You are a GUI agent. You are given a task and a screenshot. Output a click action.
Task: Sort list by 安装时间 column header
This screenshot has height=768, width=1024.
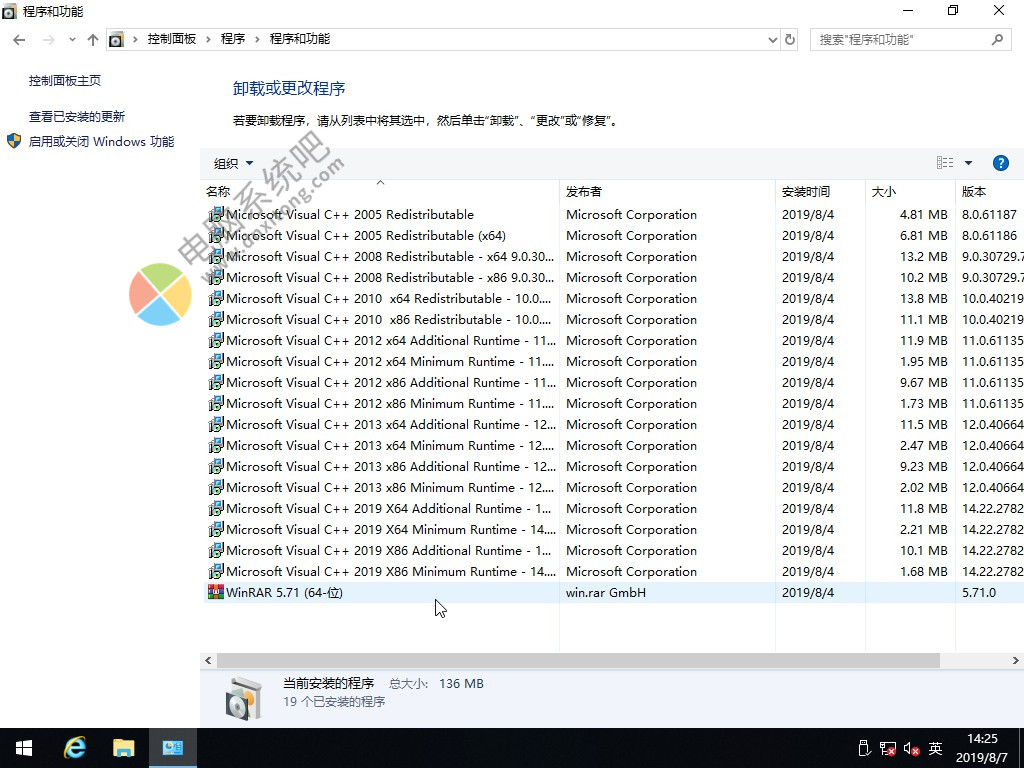pos(806,191)
